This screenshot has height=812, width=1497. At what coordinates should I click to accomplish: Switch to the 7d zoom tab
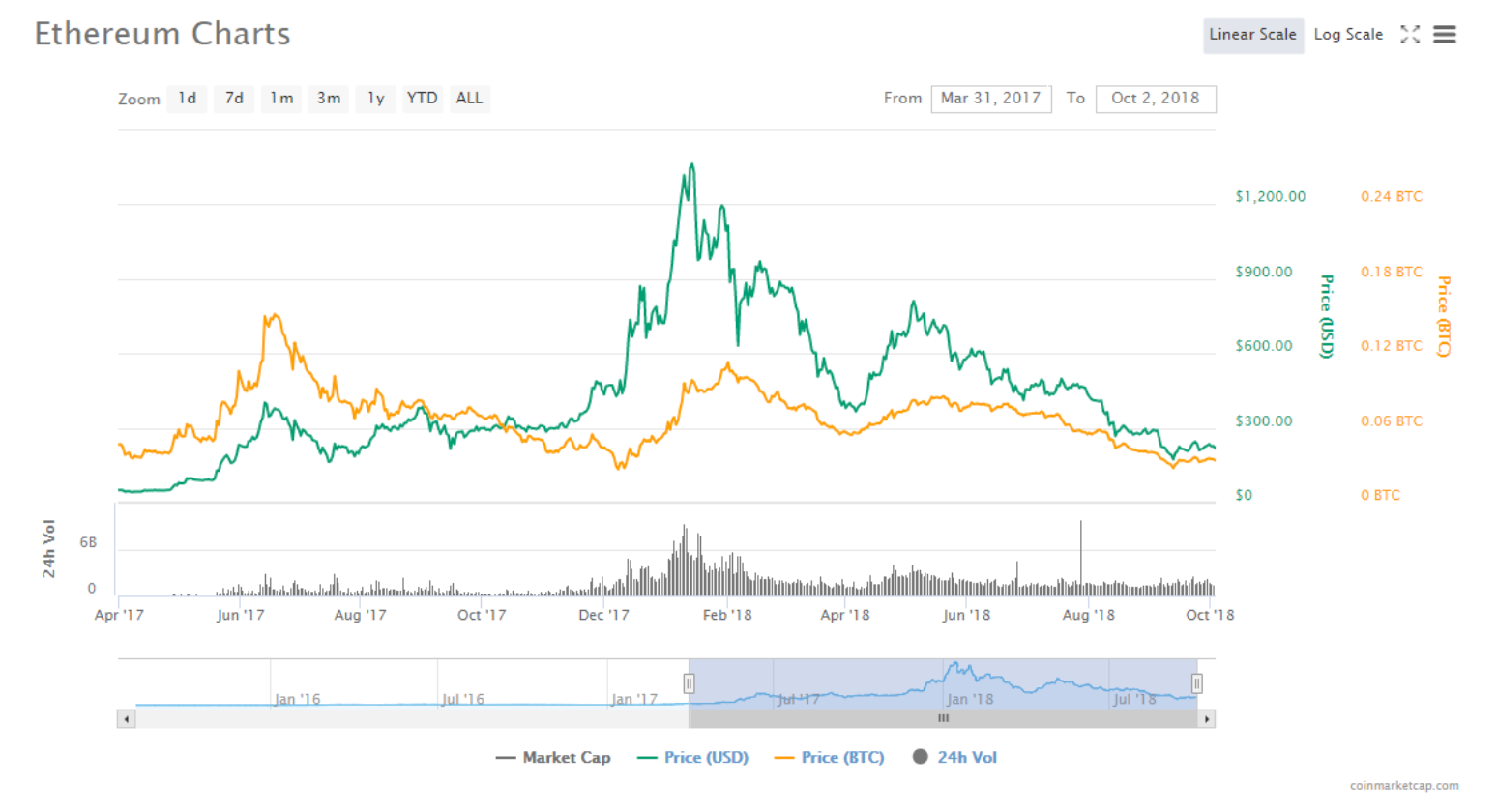tap(233, 98)
